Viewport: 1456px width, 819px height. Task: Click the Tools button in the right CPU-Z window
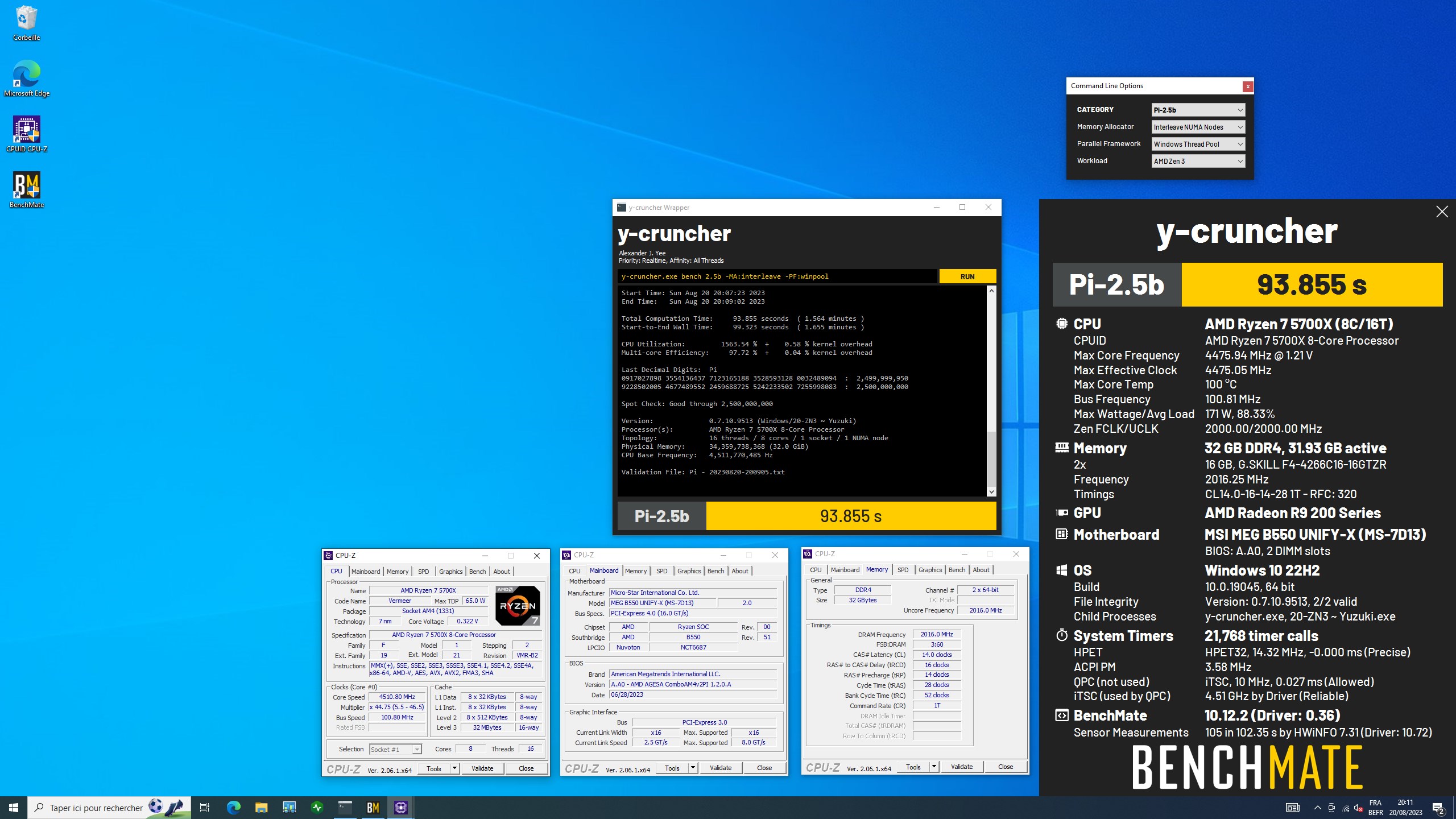[913, 767]
